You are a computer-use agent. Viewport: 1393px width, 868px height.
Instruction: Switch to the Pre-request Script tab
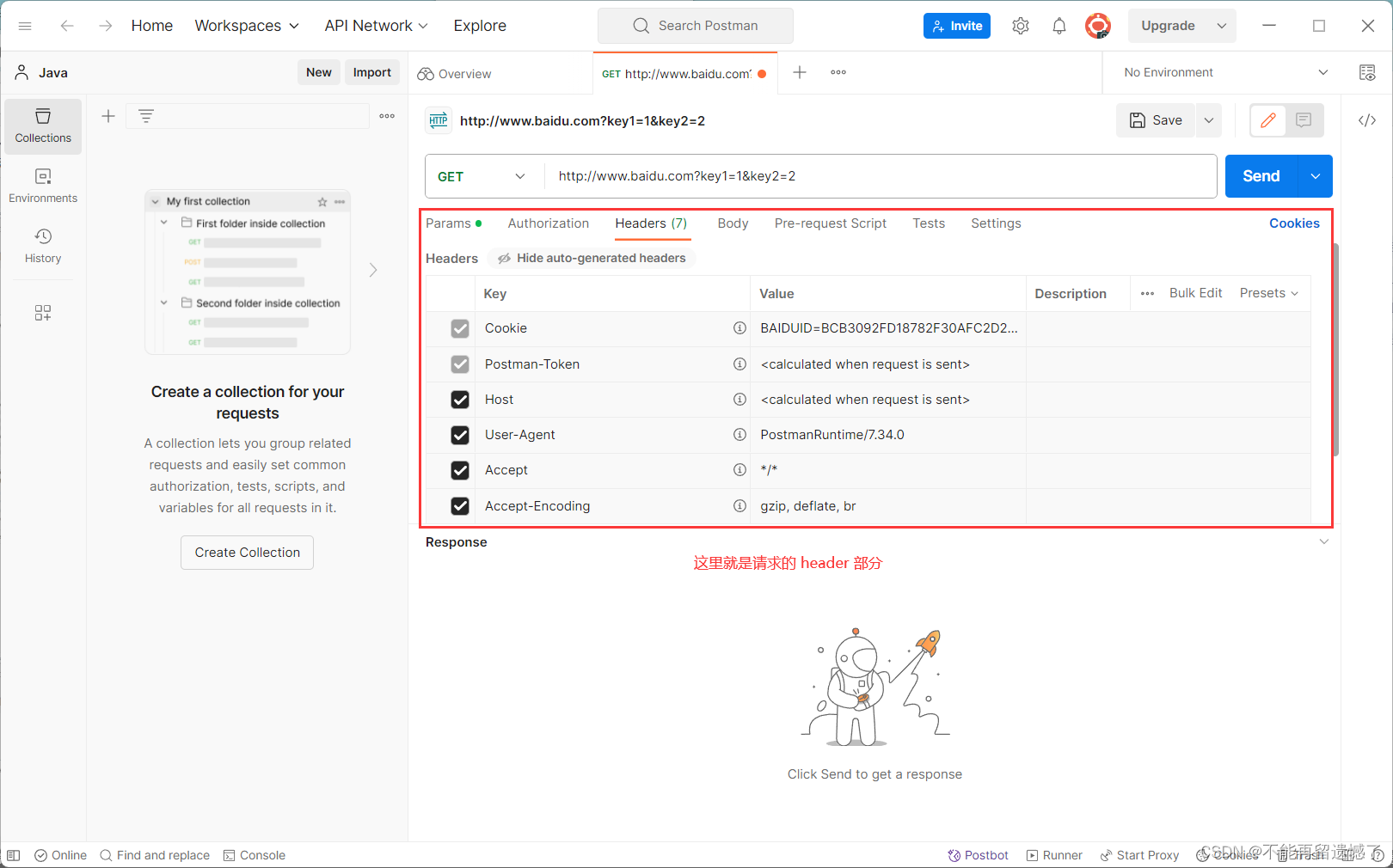pos(831,223)
